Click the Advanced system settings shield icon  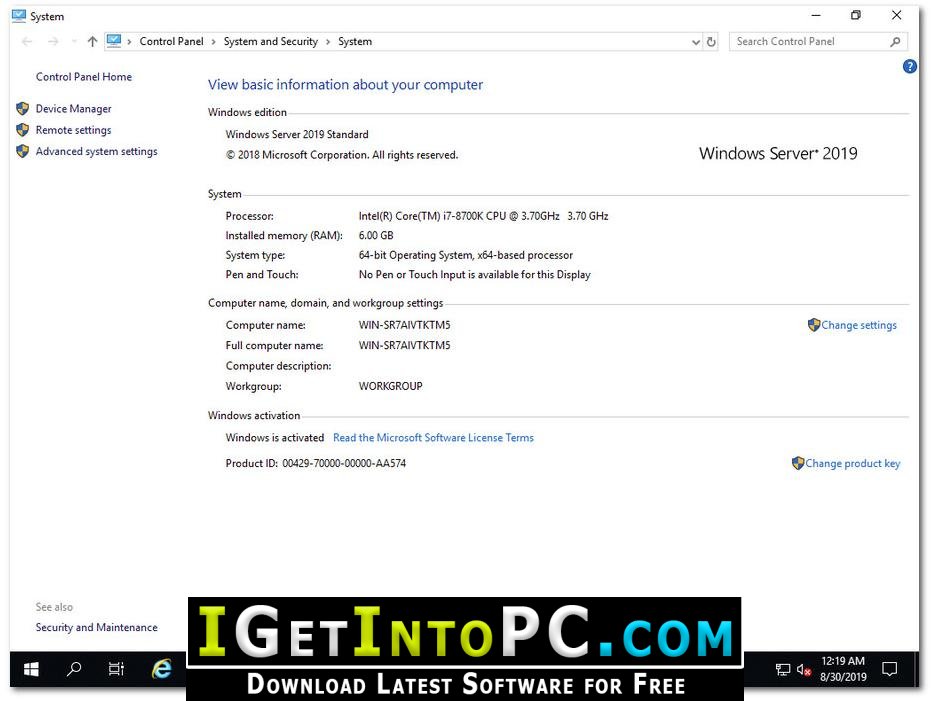click(23, 151)
